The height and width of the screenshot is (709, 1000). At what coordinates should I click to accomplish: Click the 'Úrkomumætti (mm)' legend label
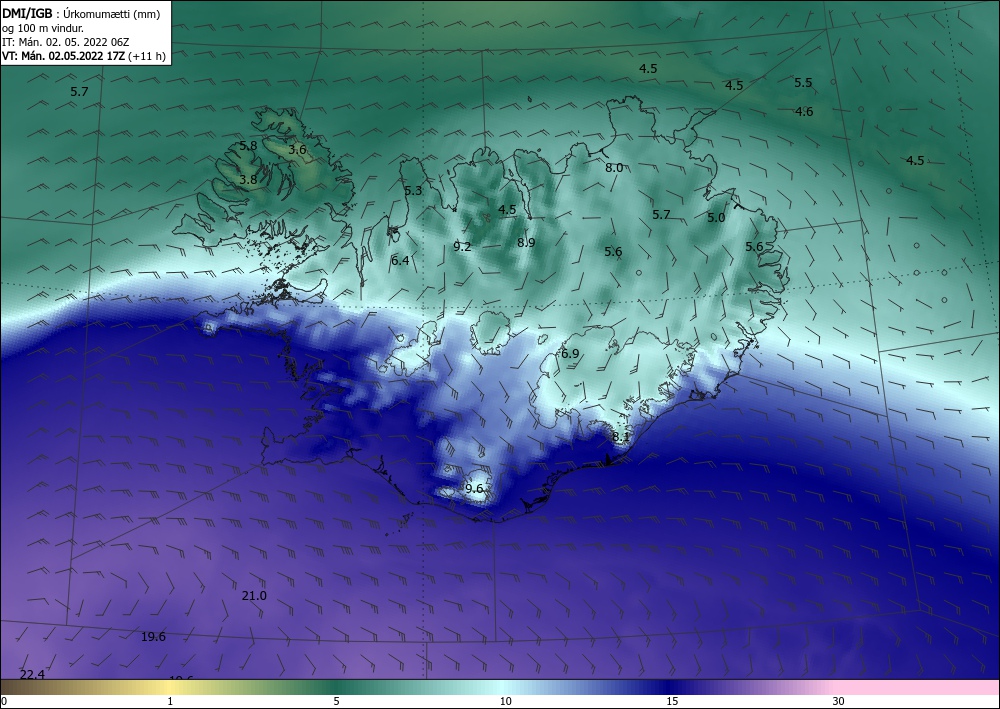pyautogui.click(x=112, y=13)
